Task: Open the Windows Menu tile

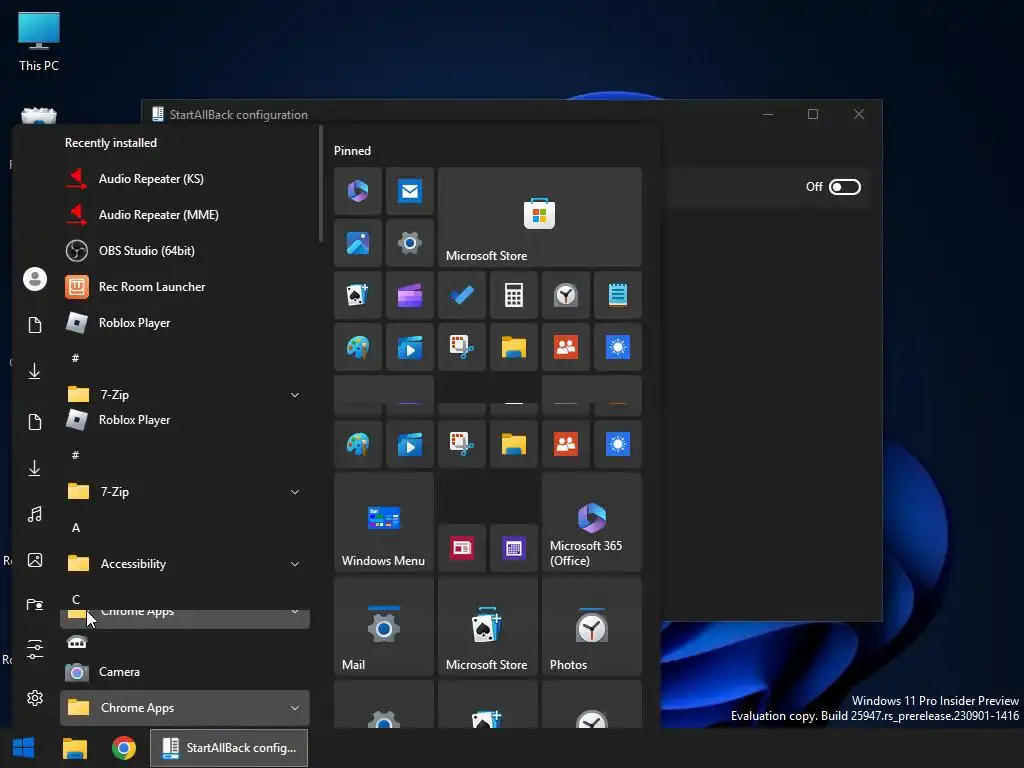Action: tap(383, 522)
